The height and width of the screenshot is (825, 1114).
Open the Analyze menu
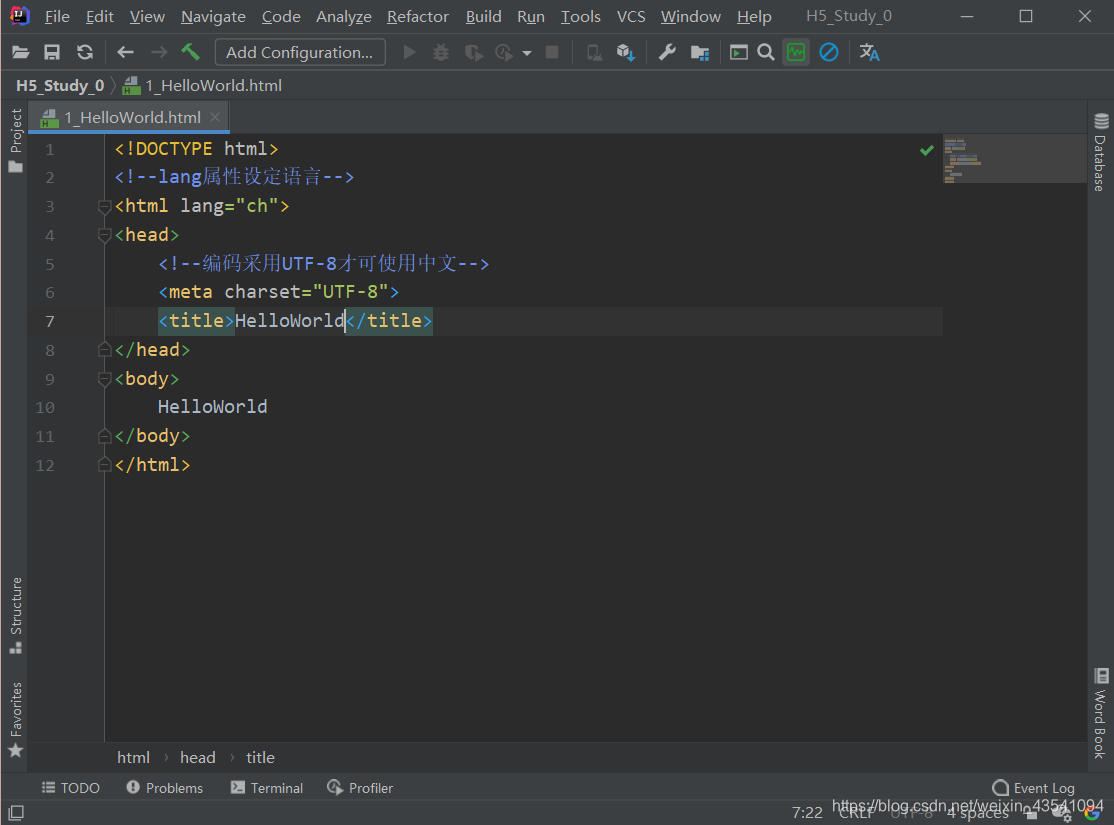[x=344, y=16]
